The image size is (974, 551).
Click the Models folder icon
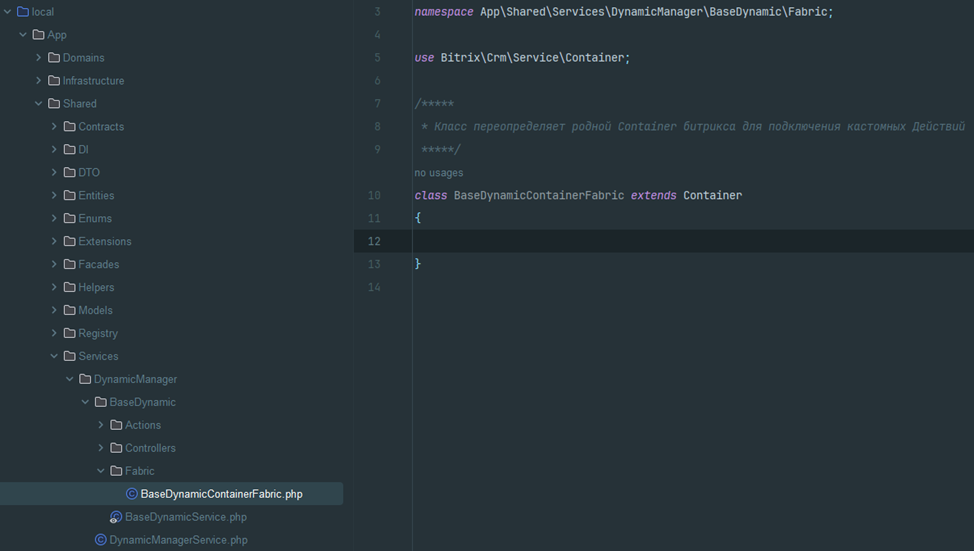click(70, 311)
